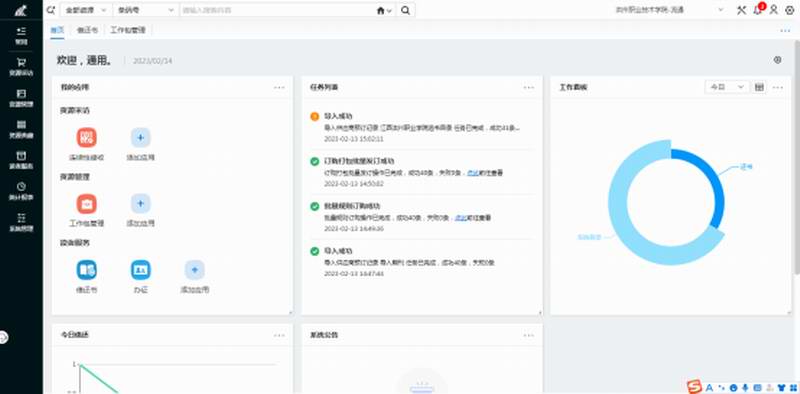The height and width of the screenshot is (394, 800).
Task: Open the user profile icon
Action: coord(774,10)
